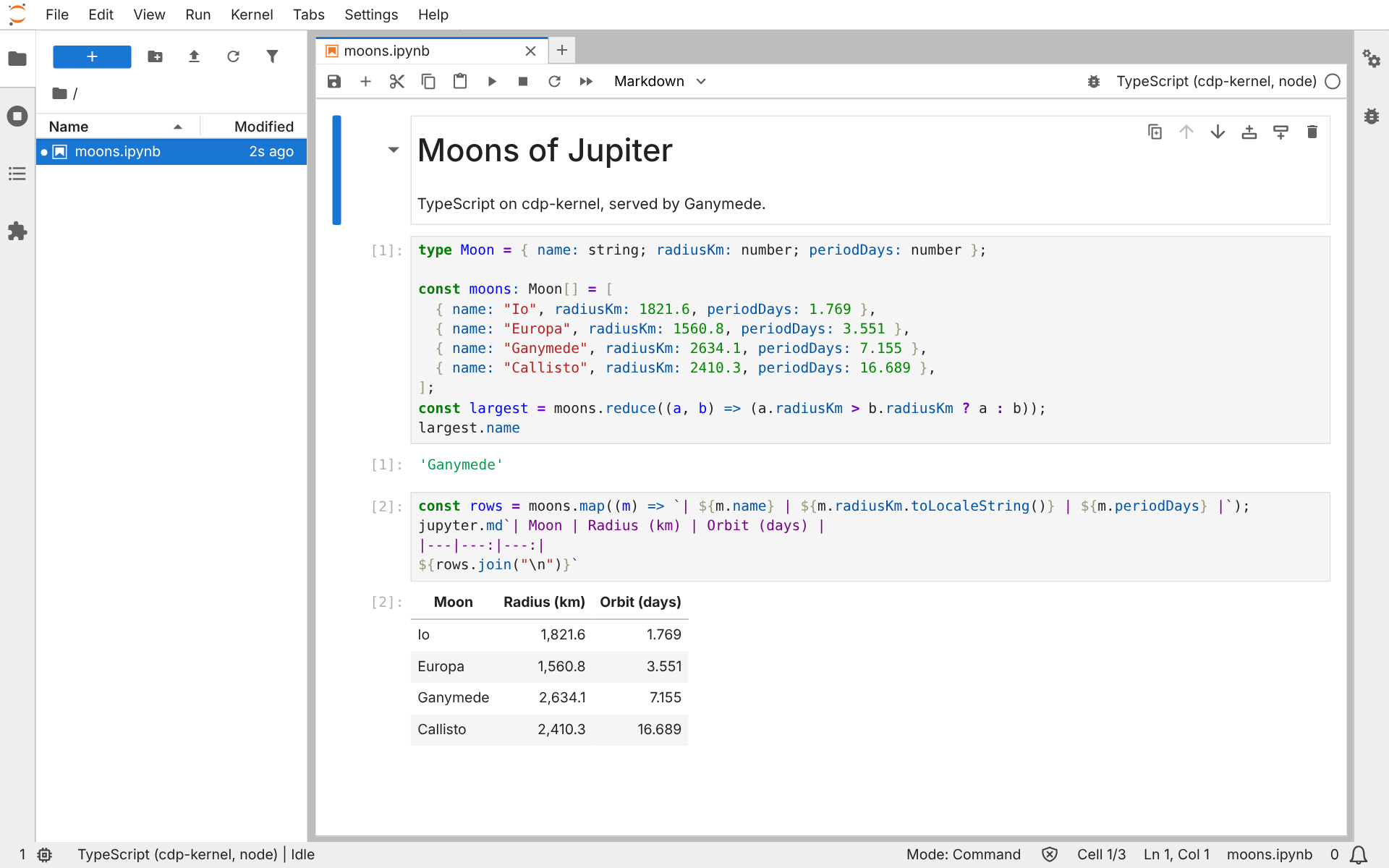Image resolution: width=1389 pixels, height=868 pixels.
Task: Delete the cell with the trash icon
Action: point(1312,132)
